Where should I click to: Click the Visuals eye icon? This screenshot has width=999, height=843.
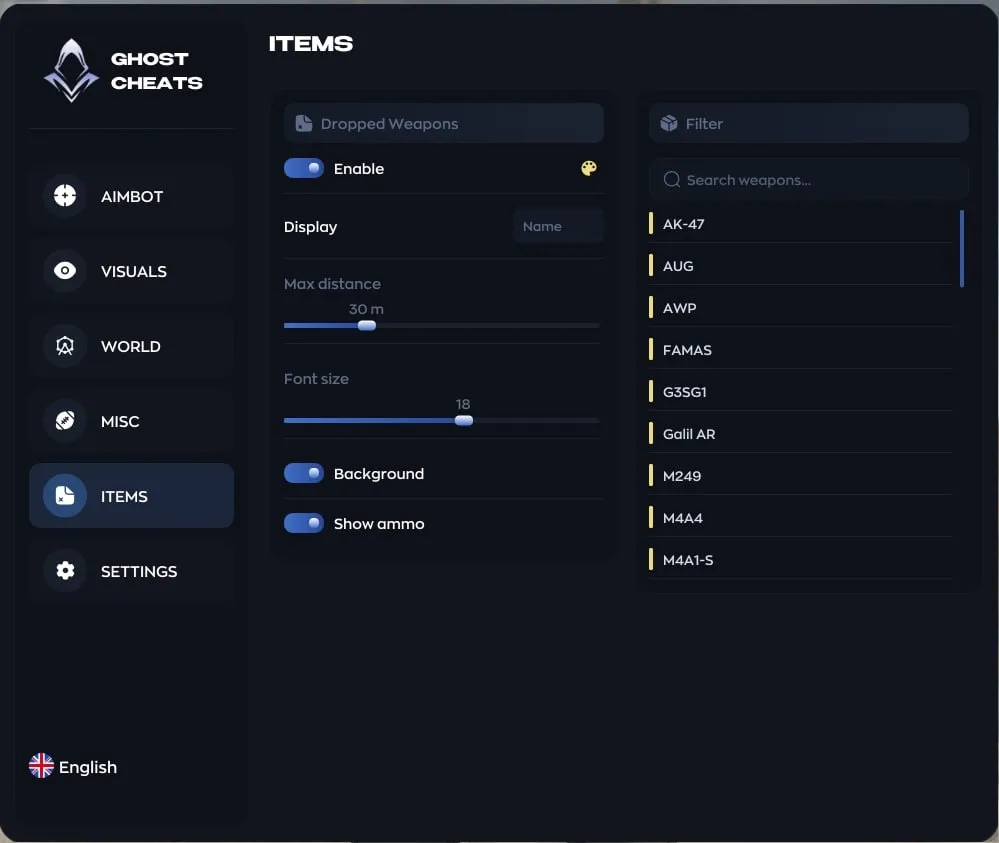pos(65,271)
